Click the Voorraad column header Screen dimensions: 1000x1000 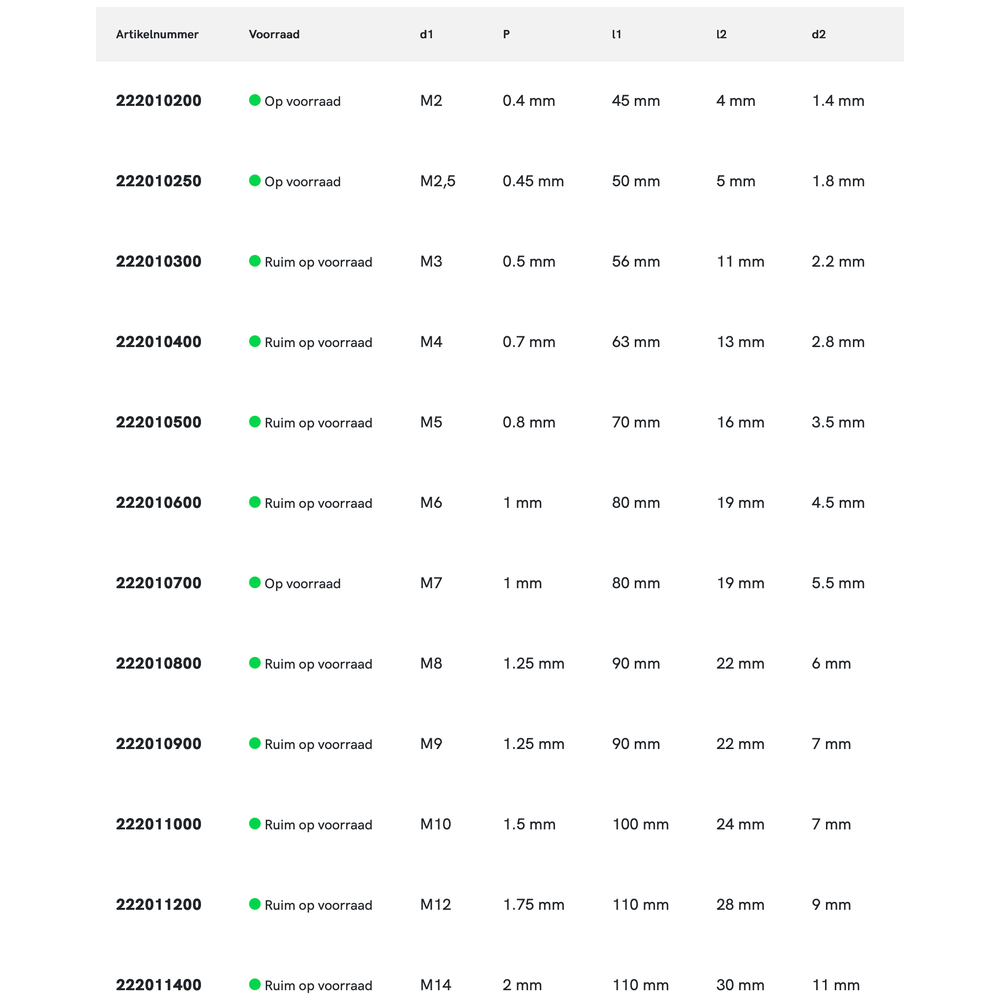(x=274, y=34)
